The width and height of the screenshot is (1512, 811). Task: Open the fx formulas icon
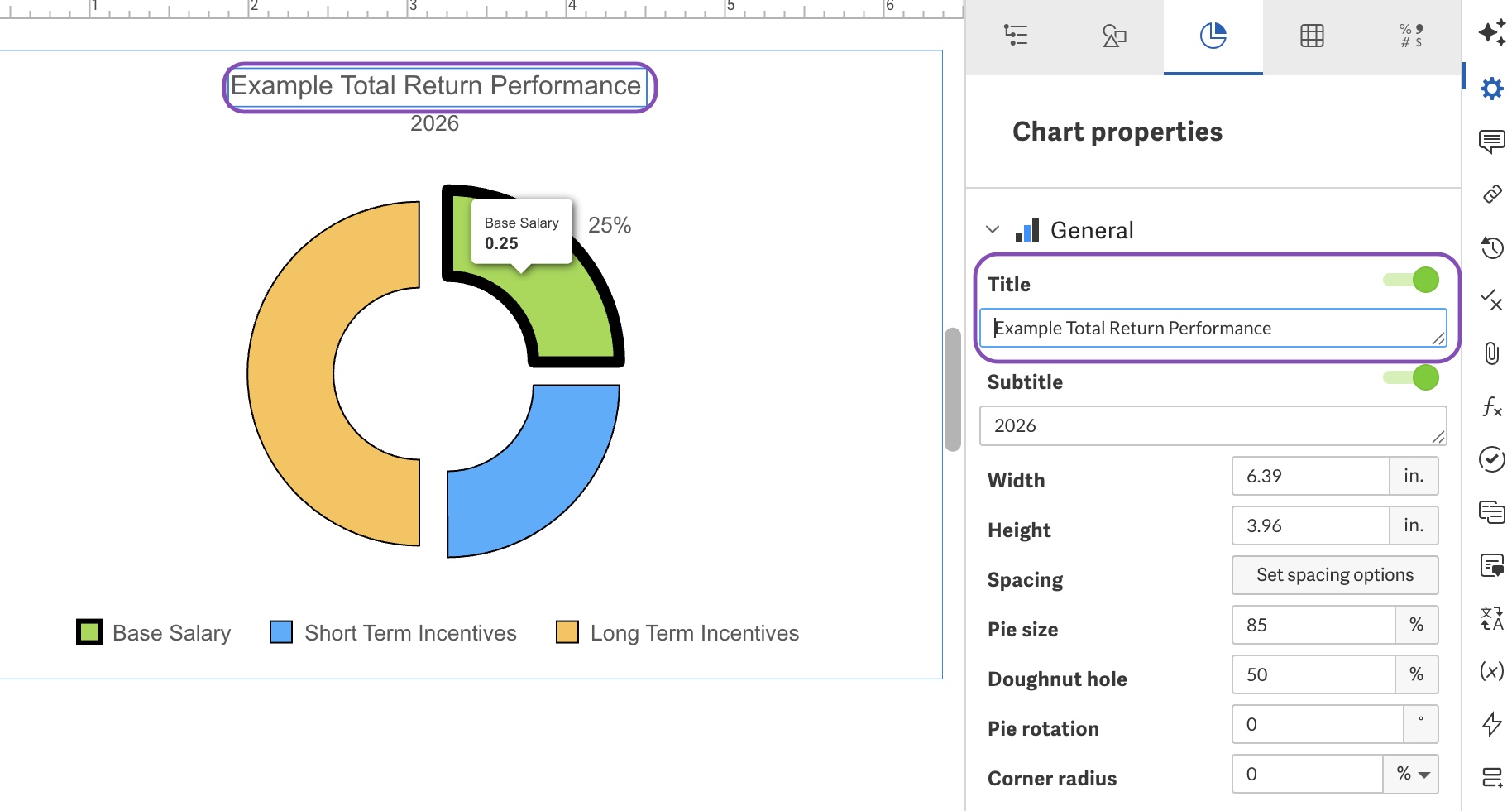[1492, 406]
